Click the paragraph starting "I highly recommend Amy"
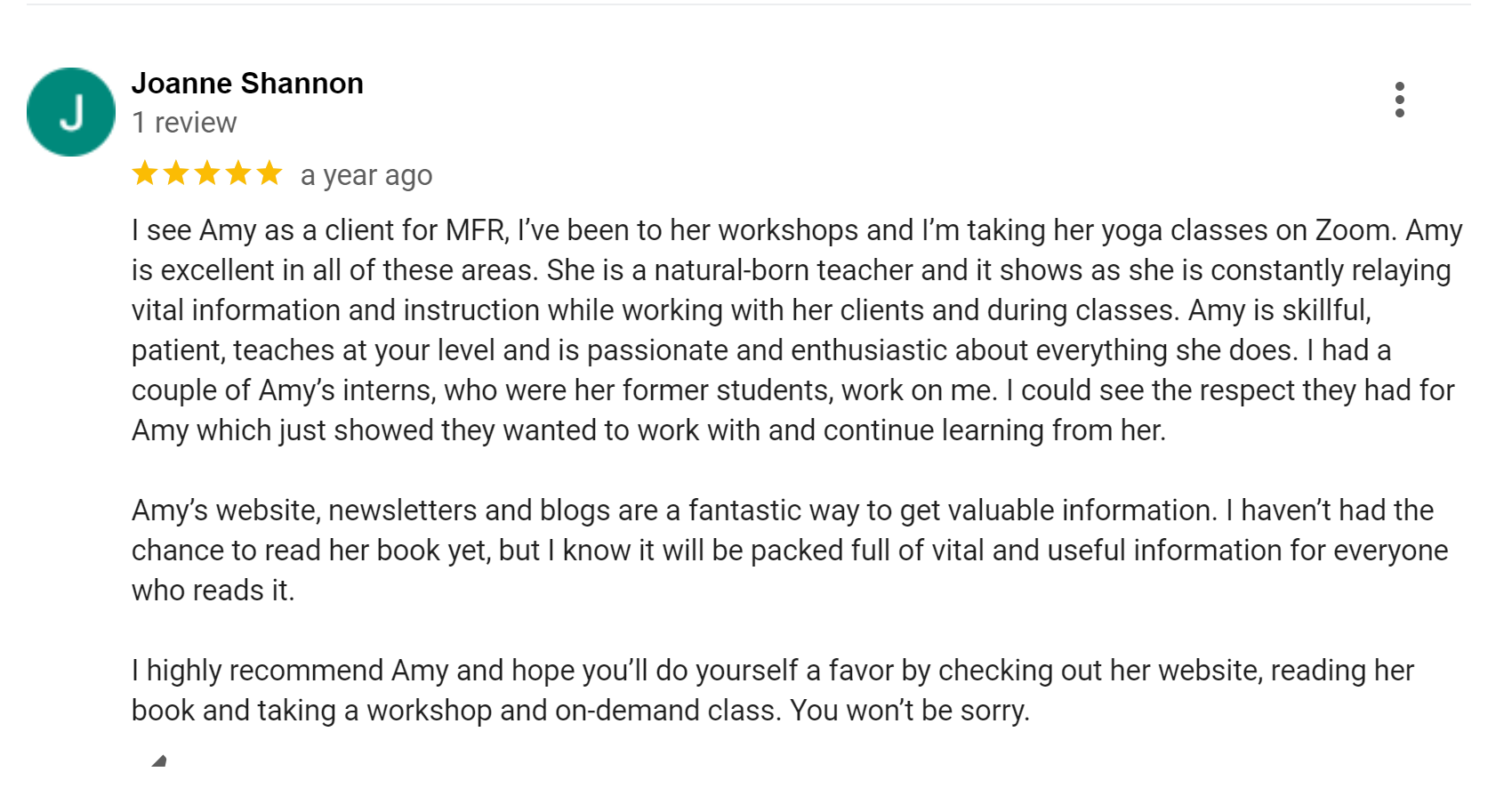1512x796 pixels. (x=773, y=690)
